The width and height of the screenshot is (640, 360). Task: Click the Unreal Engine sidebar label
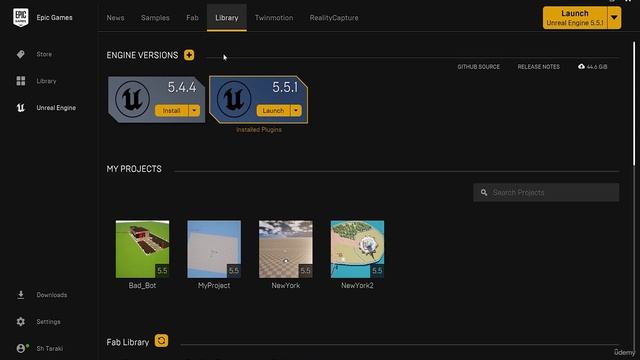point(56,108)
